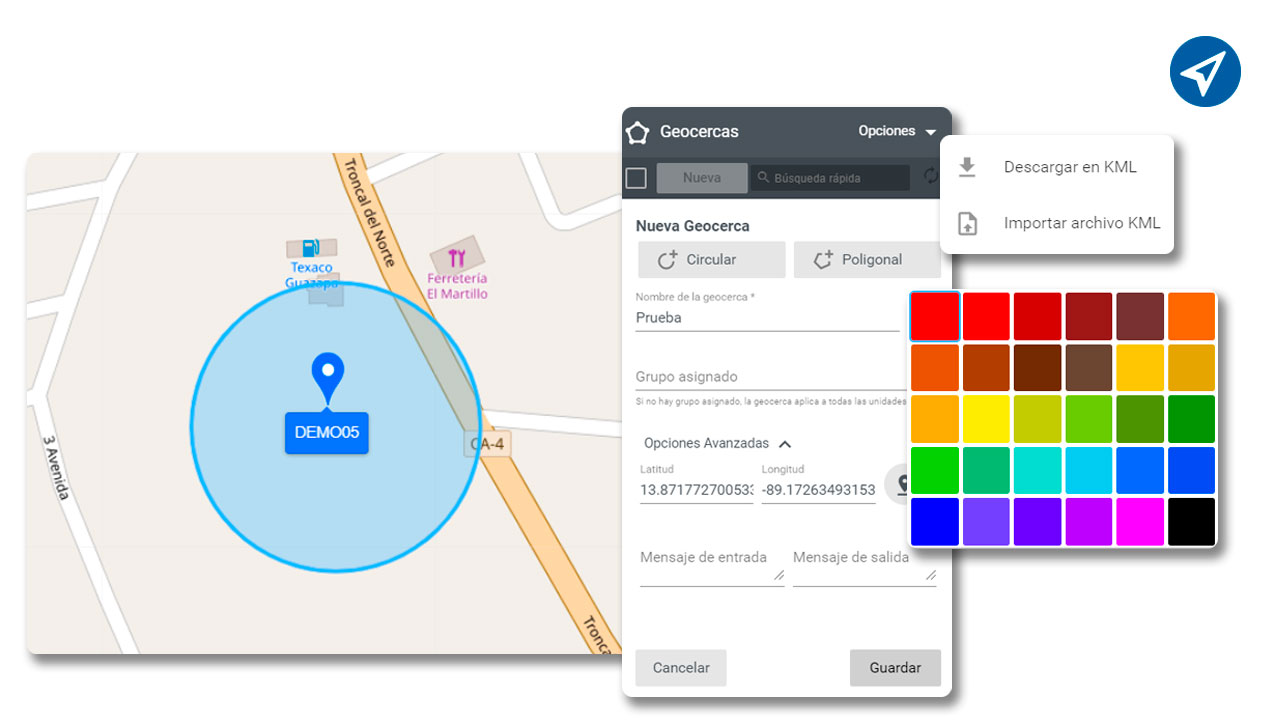Click the Guardar button

895,667
